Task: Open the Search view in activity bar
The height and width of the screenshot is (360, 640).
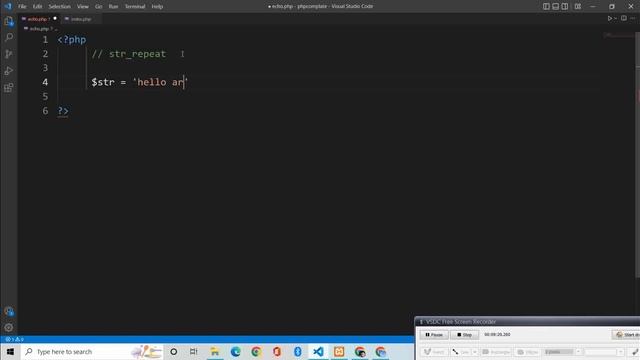Action: coord(9,38)
